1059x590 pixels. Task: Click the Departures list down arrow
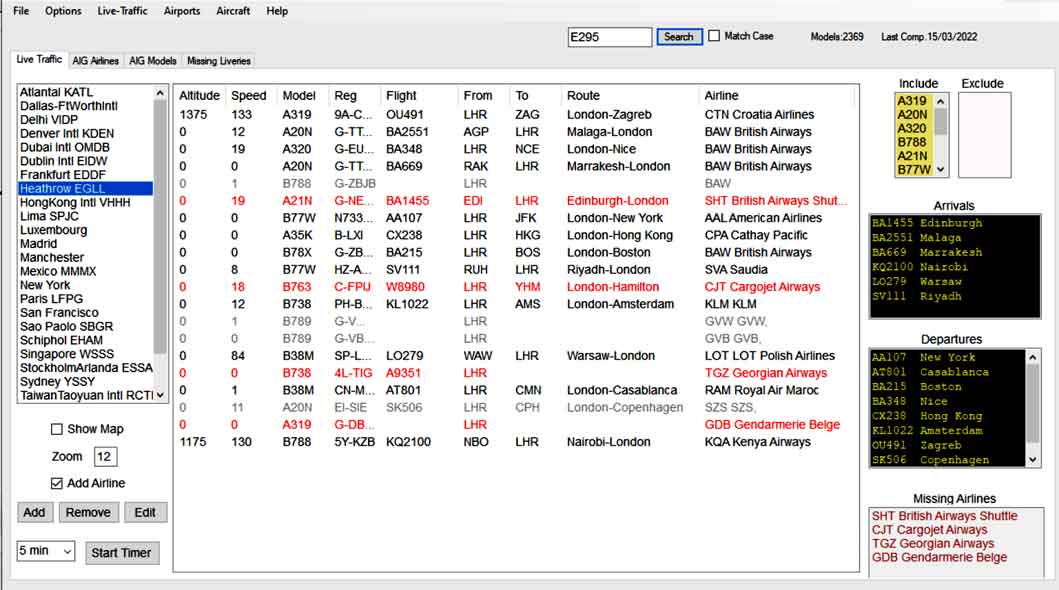click(1033, 460)
